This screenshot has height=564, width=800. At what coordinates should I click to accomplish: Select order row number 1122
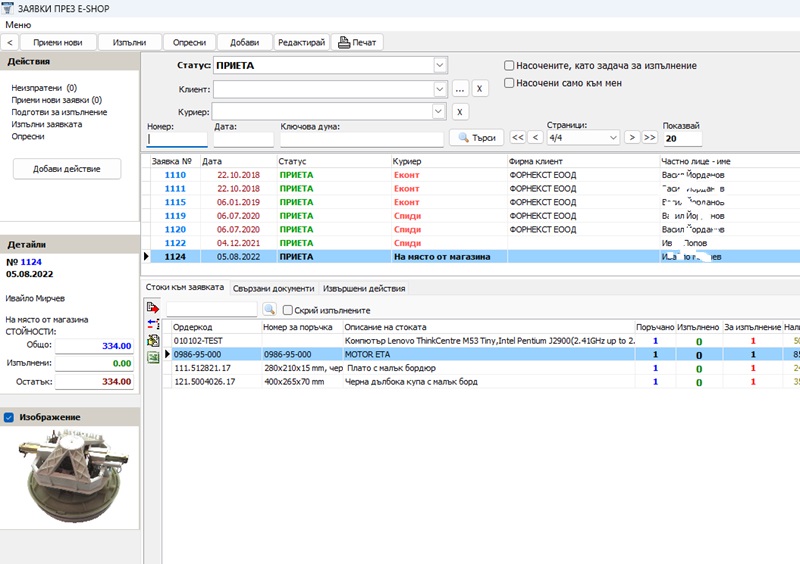click(470, 243)
